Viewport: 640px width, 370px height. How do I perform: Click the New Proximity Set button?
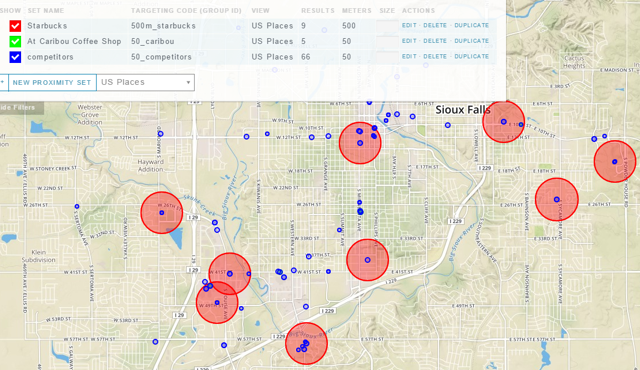52,82
